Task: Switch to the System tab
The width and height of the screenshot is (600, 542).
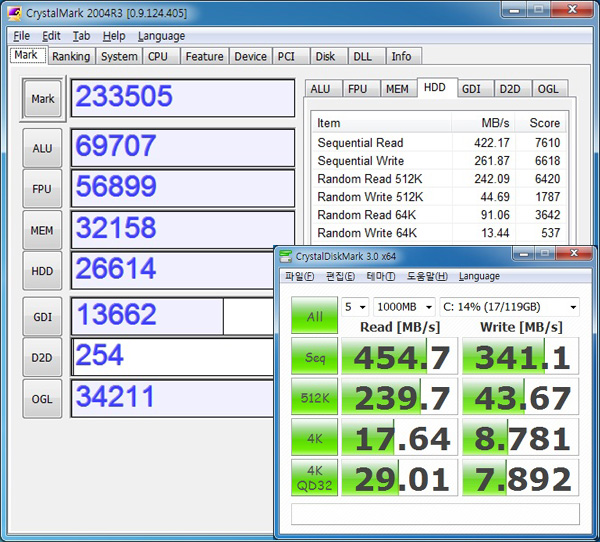Action: (x=119, y=56)
